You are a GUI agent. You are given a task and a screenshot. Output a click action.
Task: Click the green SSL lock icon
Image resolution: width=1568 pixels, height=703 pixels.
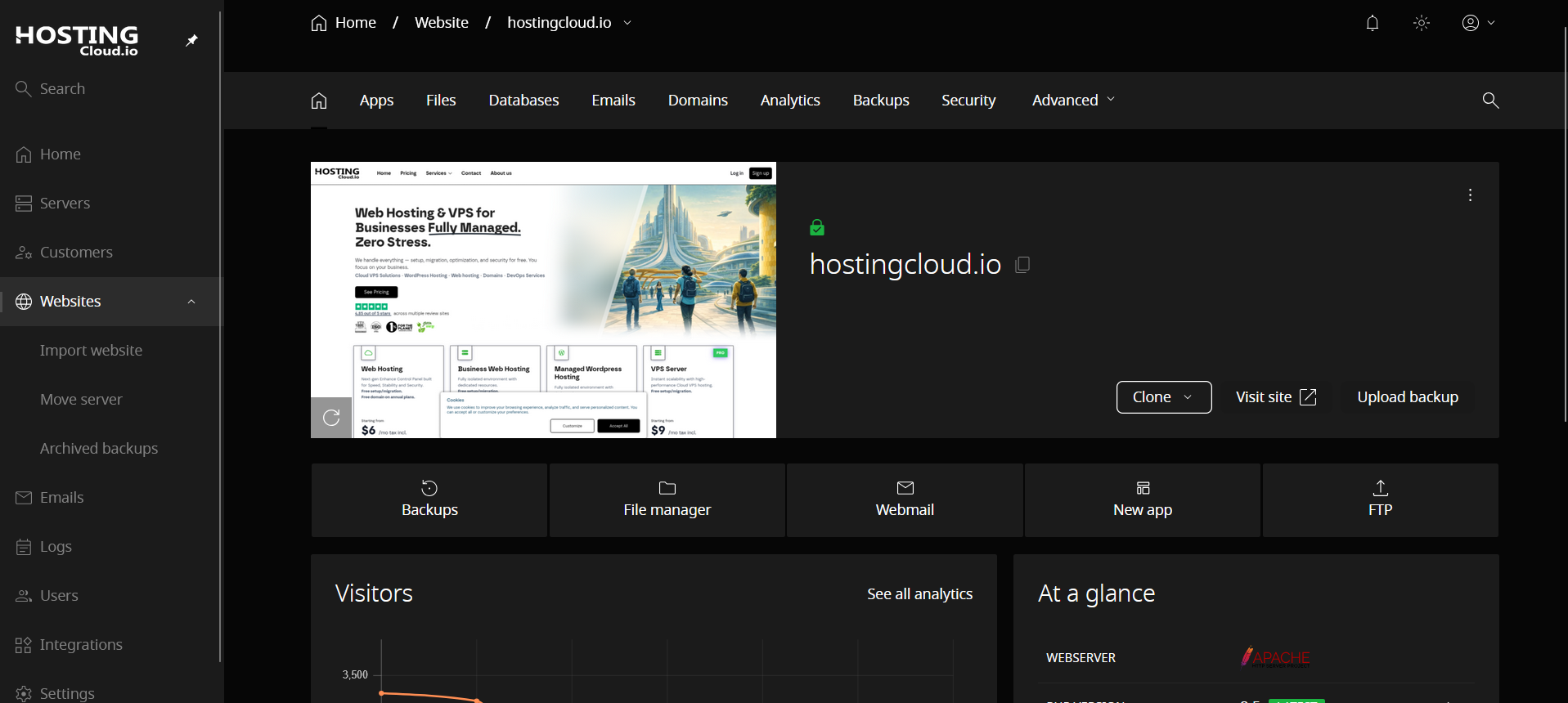[816, 228]
